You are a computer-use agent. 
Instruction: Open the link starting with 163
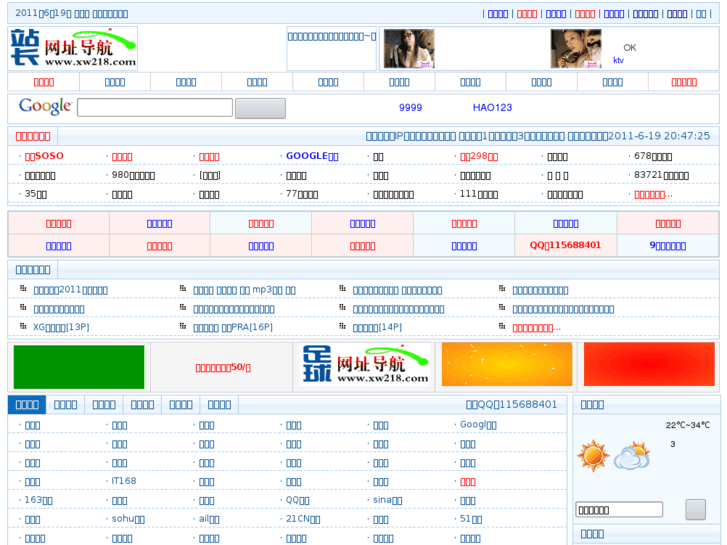point(38,500)
